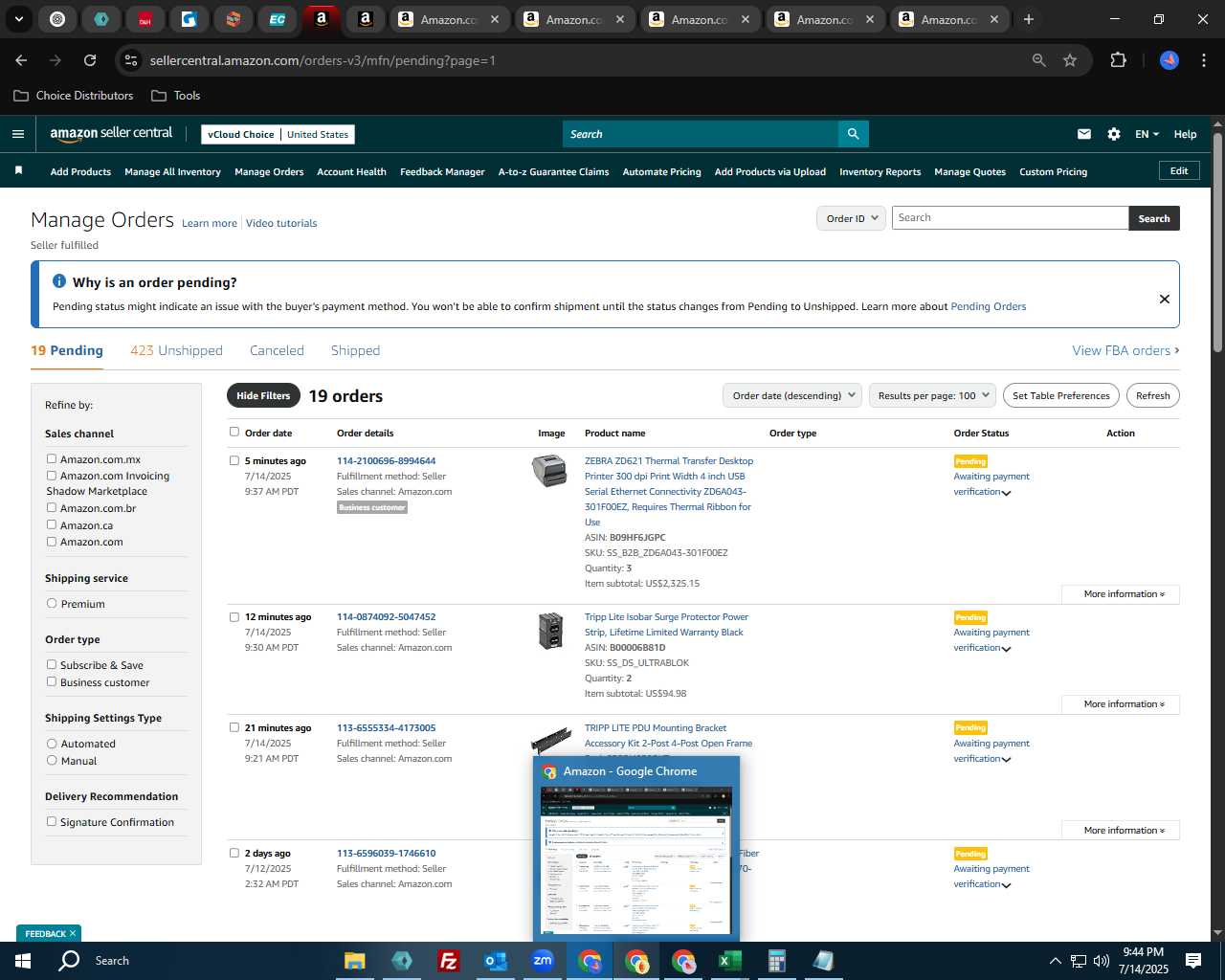Switch to the Shipped tab

[355, 350]
